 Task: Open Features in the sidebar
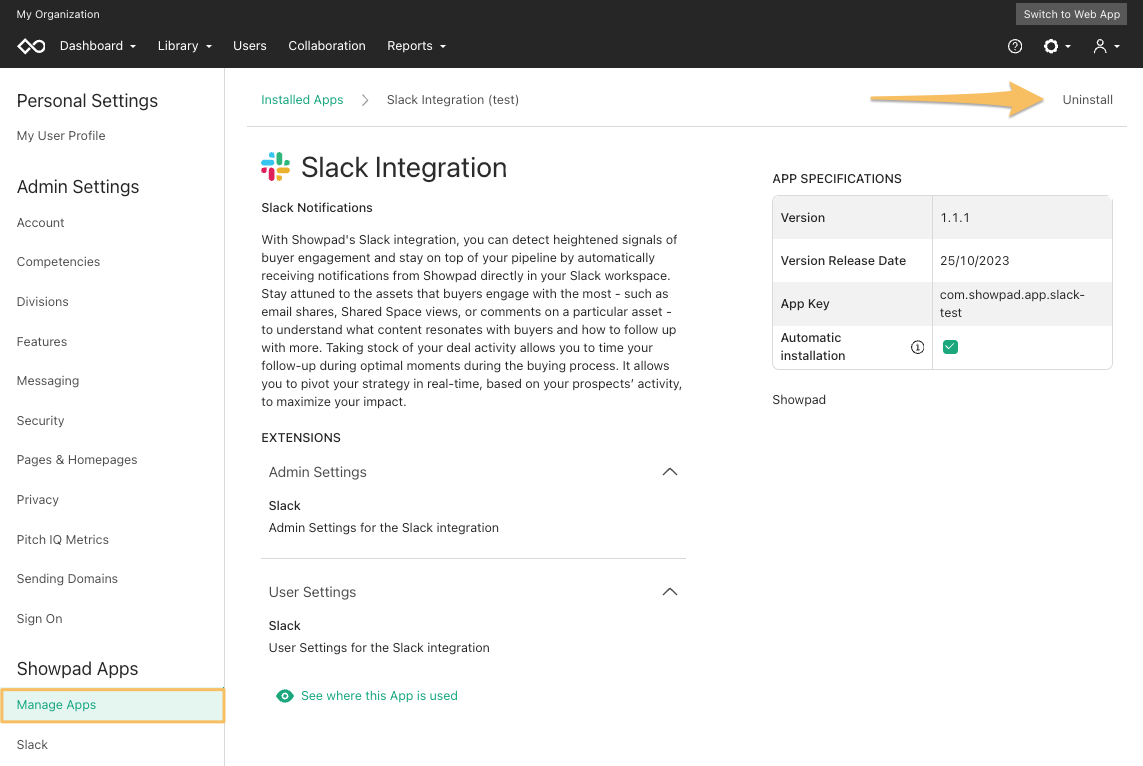(42, 342)
